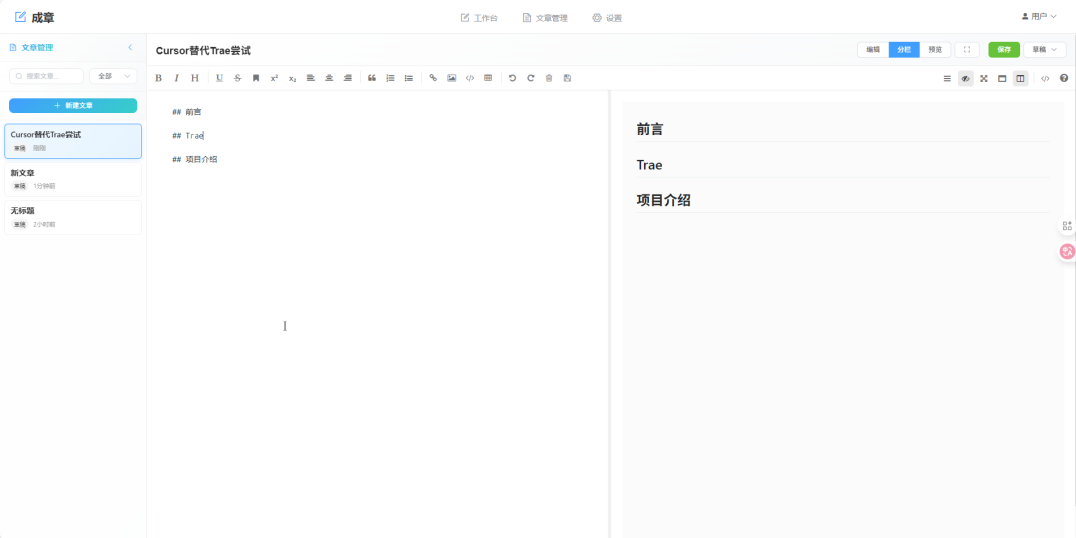Toggle reading mode window icon
Screen dimensions: 1076x538
1002,79
